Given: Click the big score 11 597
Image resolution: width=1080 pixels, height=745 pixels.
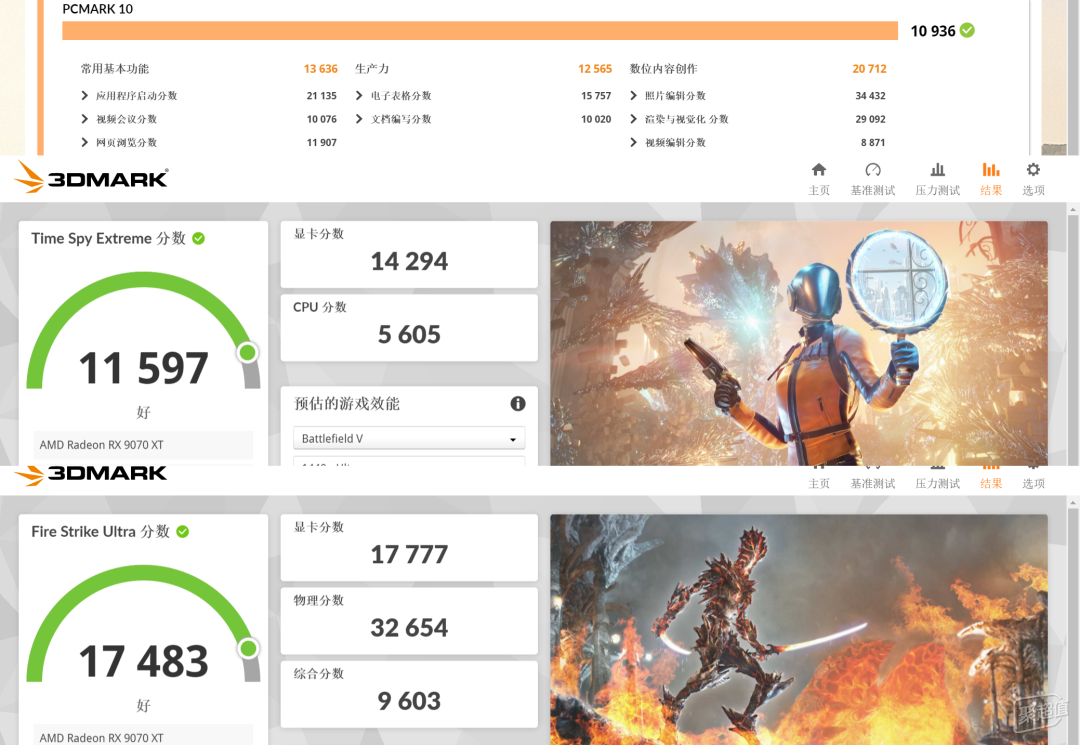Looking at the screenshot, I should point(143,368).
